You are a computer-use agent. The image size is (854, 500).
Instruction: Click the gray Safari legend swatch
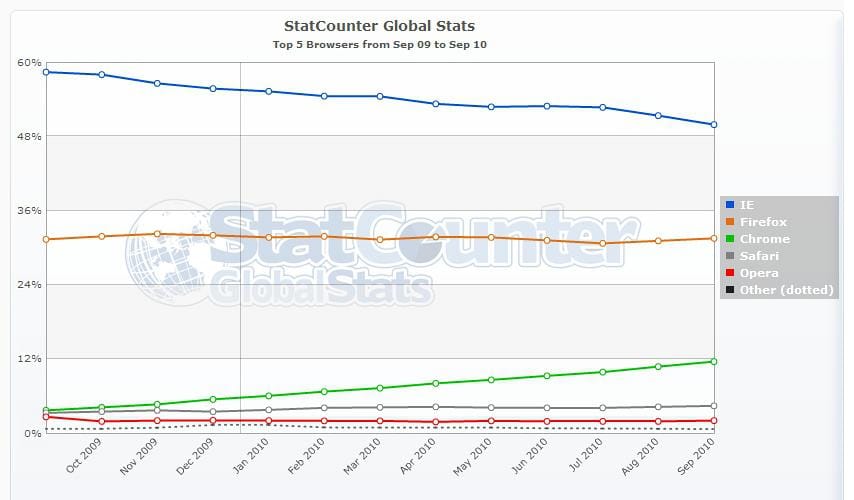(729, 256)
